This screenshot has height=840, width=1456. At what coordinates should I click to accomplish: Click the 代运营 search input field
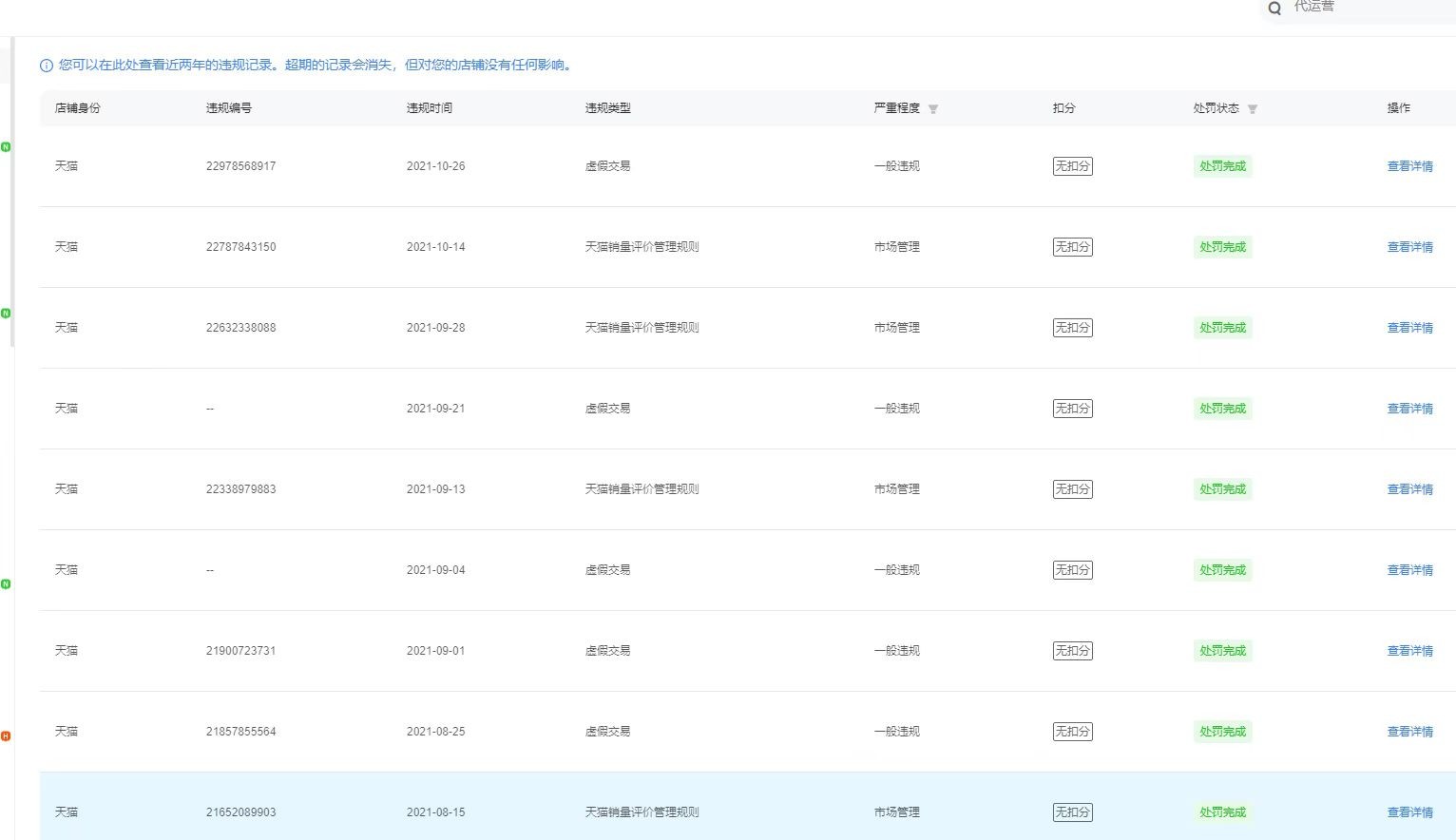point(1369,8)
